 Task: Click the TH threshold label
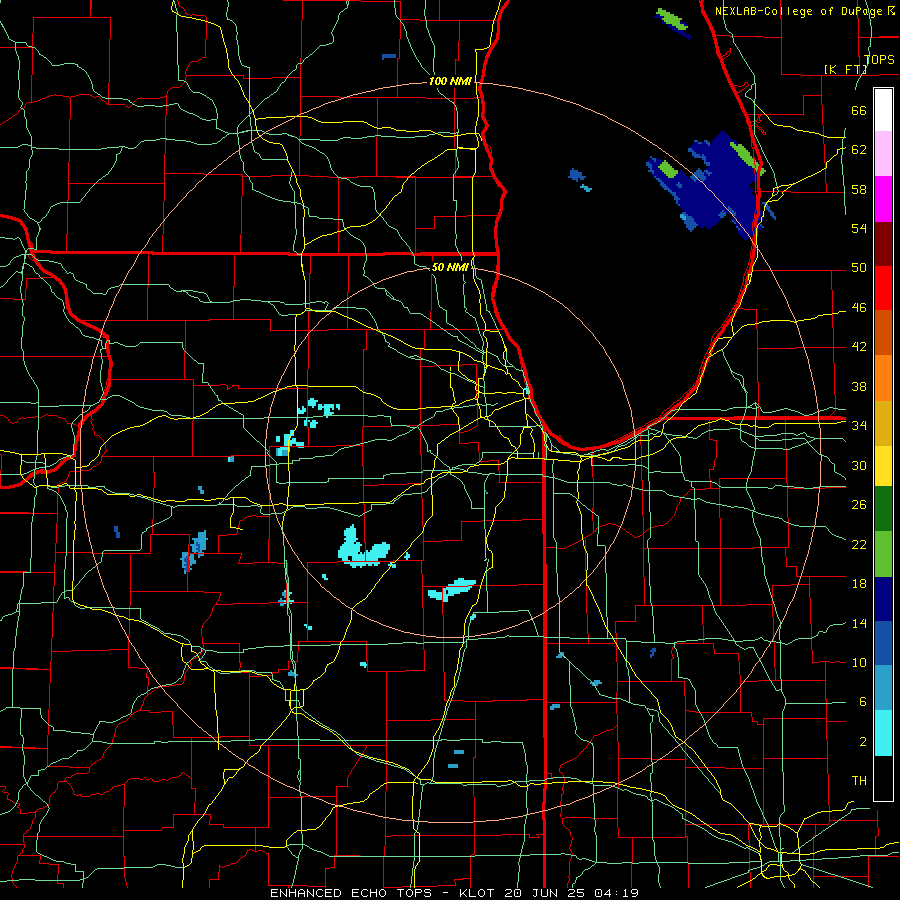click(x=859, y=780)
